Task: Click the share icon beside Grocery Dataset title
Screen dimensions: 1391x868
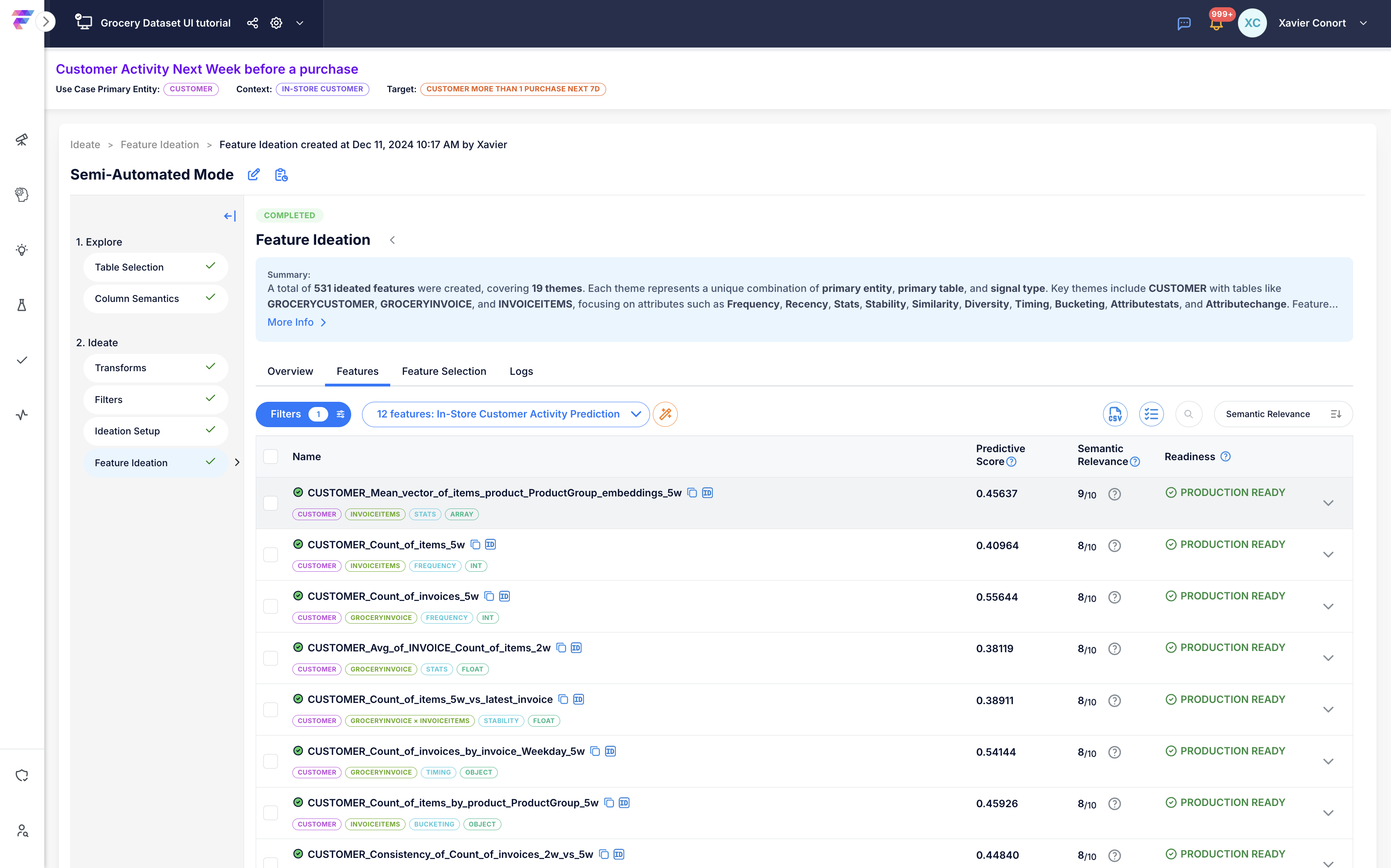Action: [252, 23]
